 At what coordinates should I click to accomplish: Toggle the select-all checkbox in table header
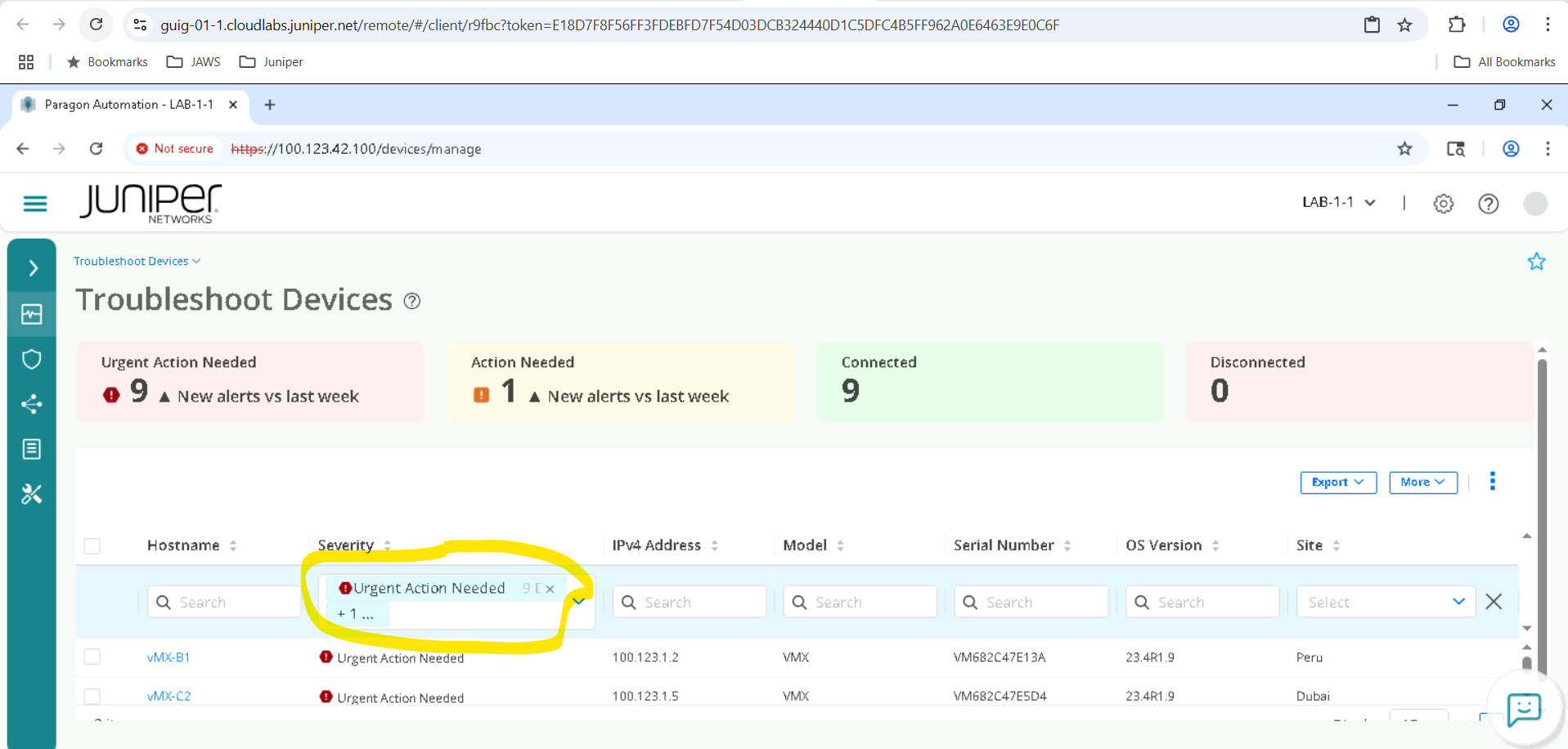pos(92,546)
